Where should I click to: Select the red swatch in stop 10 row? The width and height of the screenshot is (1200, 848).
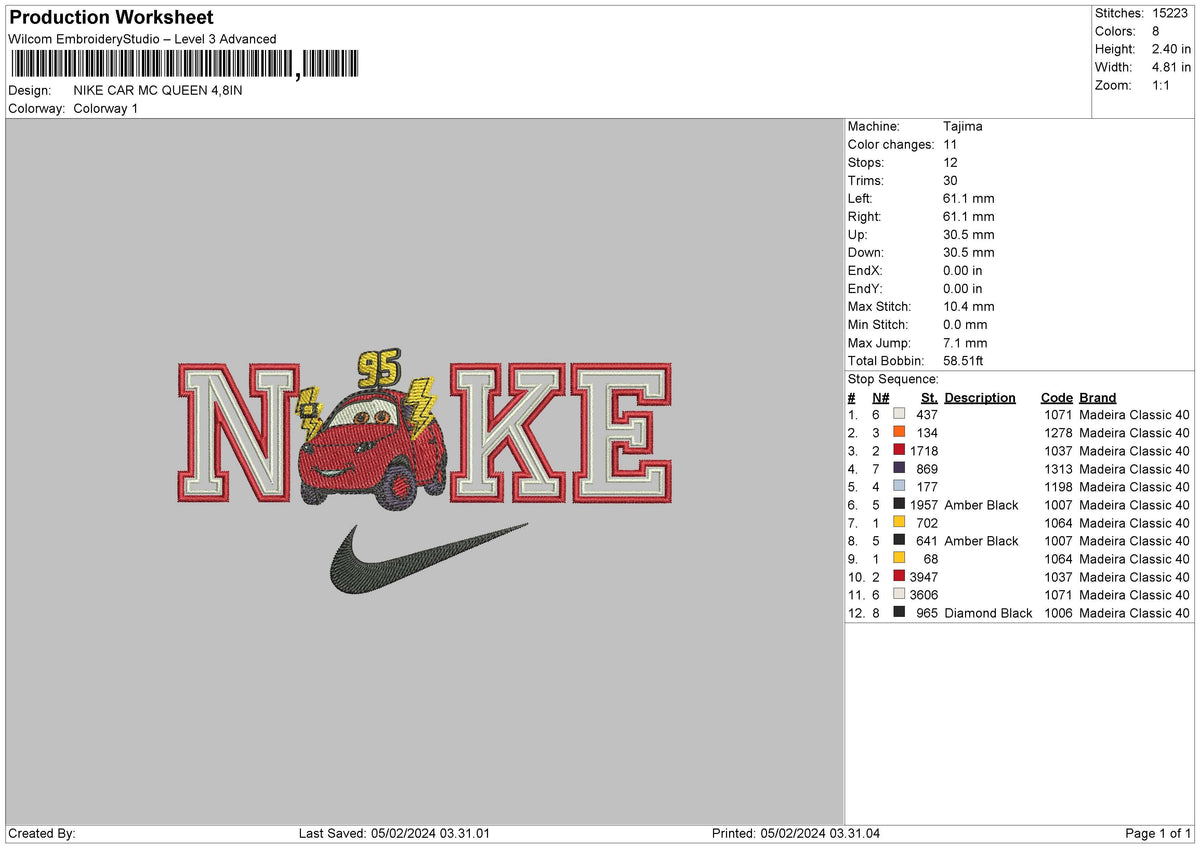pos(899,576)
